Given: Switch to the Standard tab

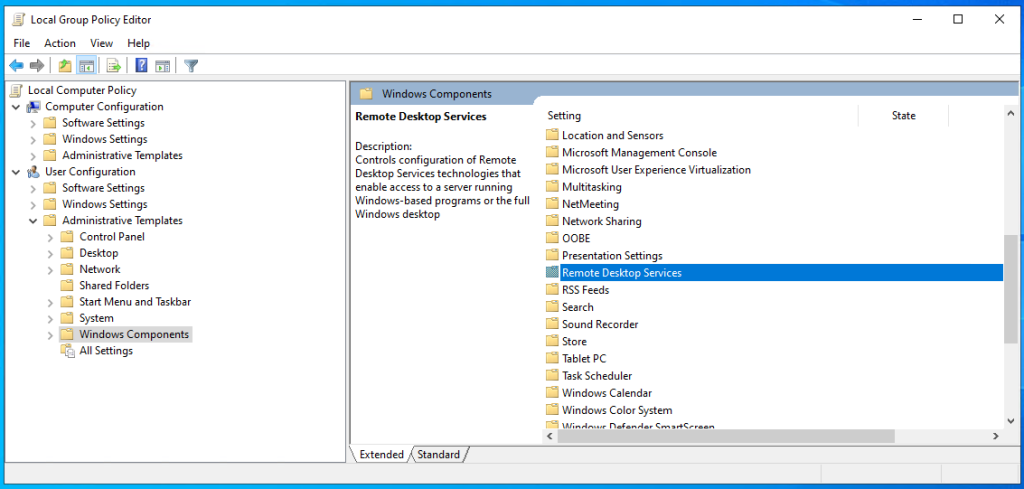Looking at the screenshot, I should [438, 454].
